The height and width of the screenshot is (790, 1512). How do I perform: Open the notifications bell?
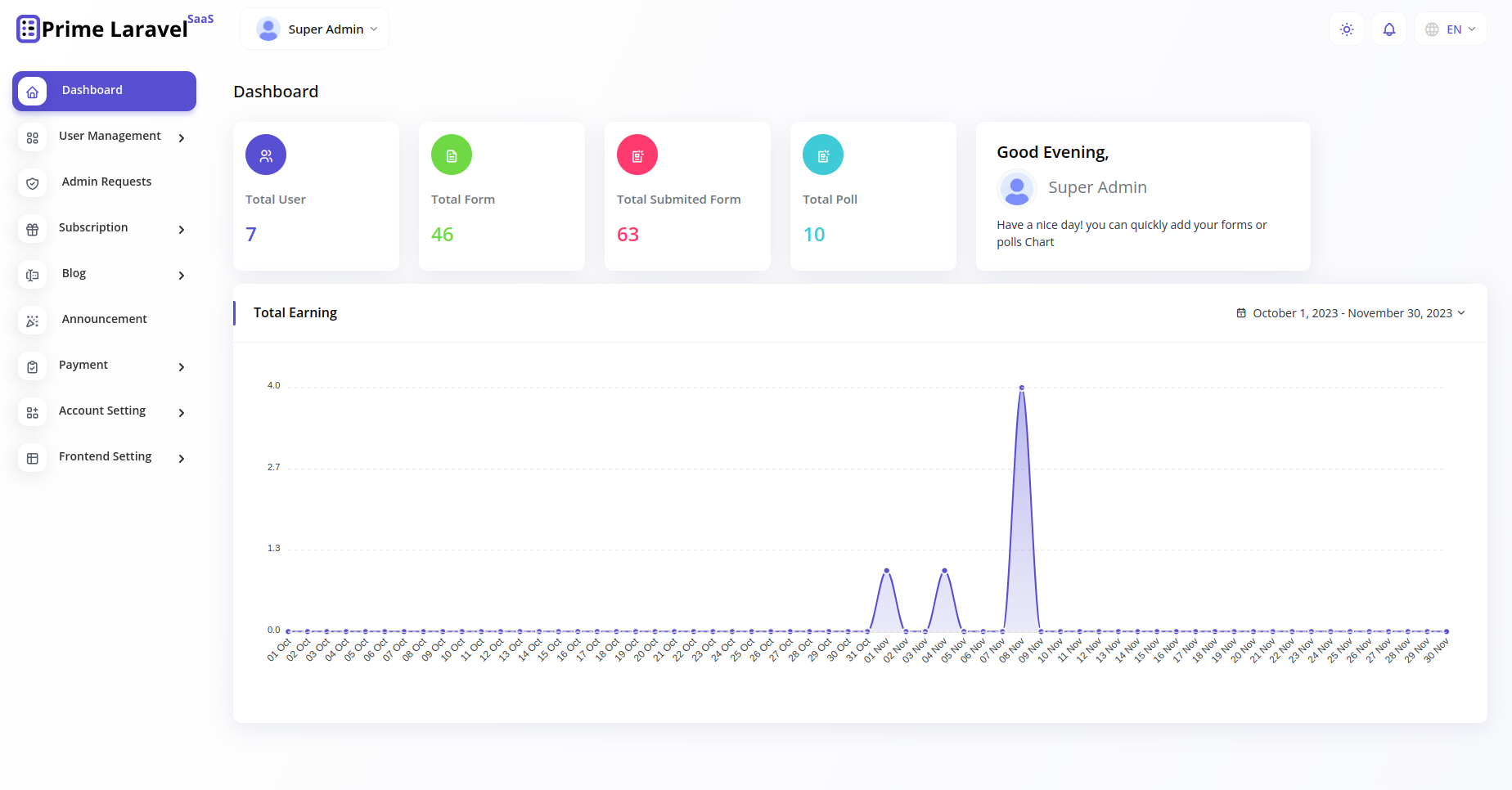tap(1389, 29)
